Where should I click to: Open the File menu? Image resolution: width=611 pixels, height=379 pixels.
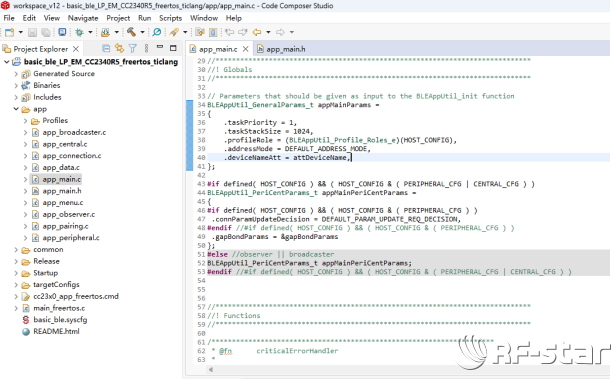(9, 18)
